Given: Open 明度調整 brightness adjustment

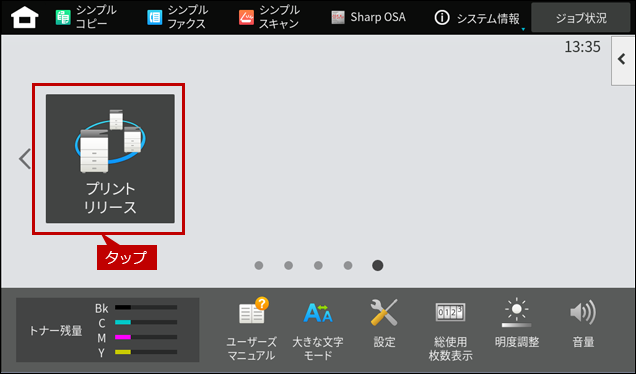Looking at the screenshot, I should 517,324.
